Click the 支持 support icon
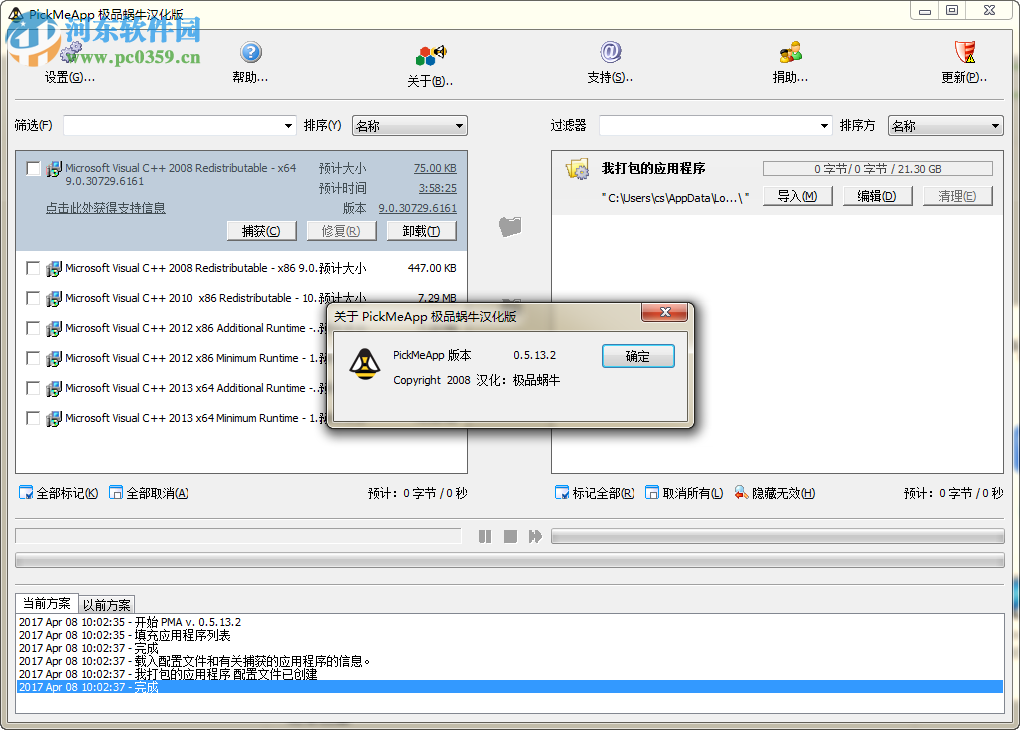 [x=610, y=52]
